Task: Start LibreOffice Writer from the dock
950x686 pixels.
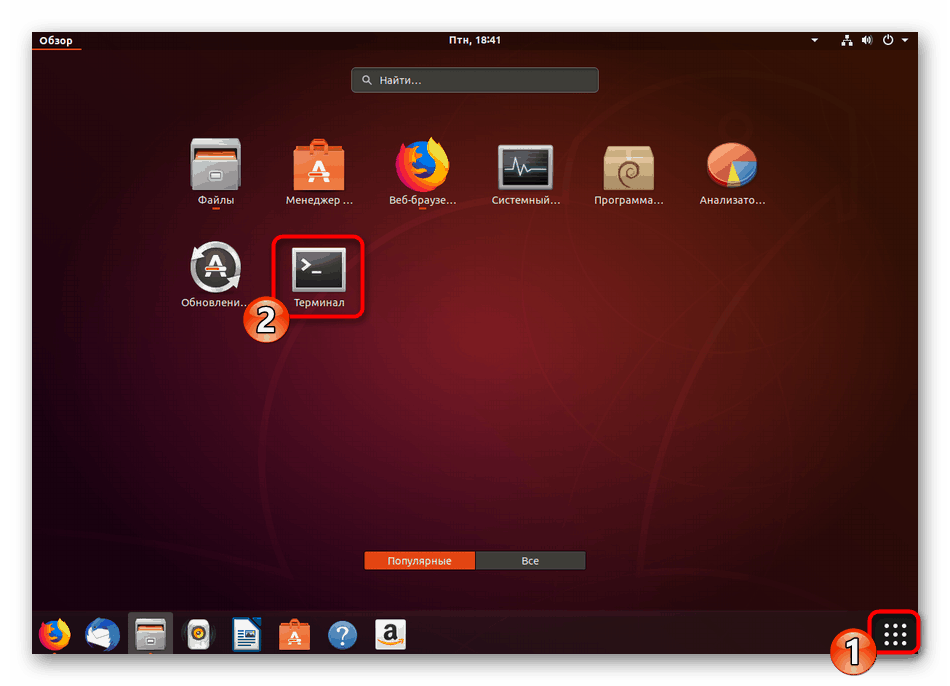Action: 246,633
